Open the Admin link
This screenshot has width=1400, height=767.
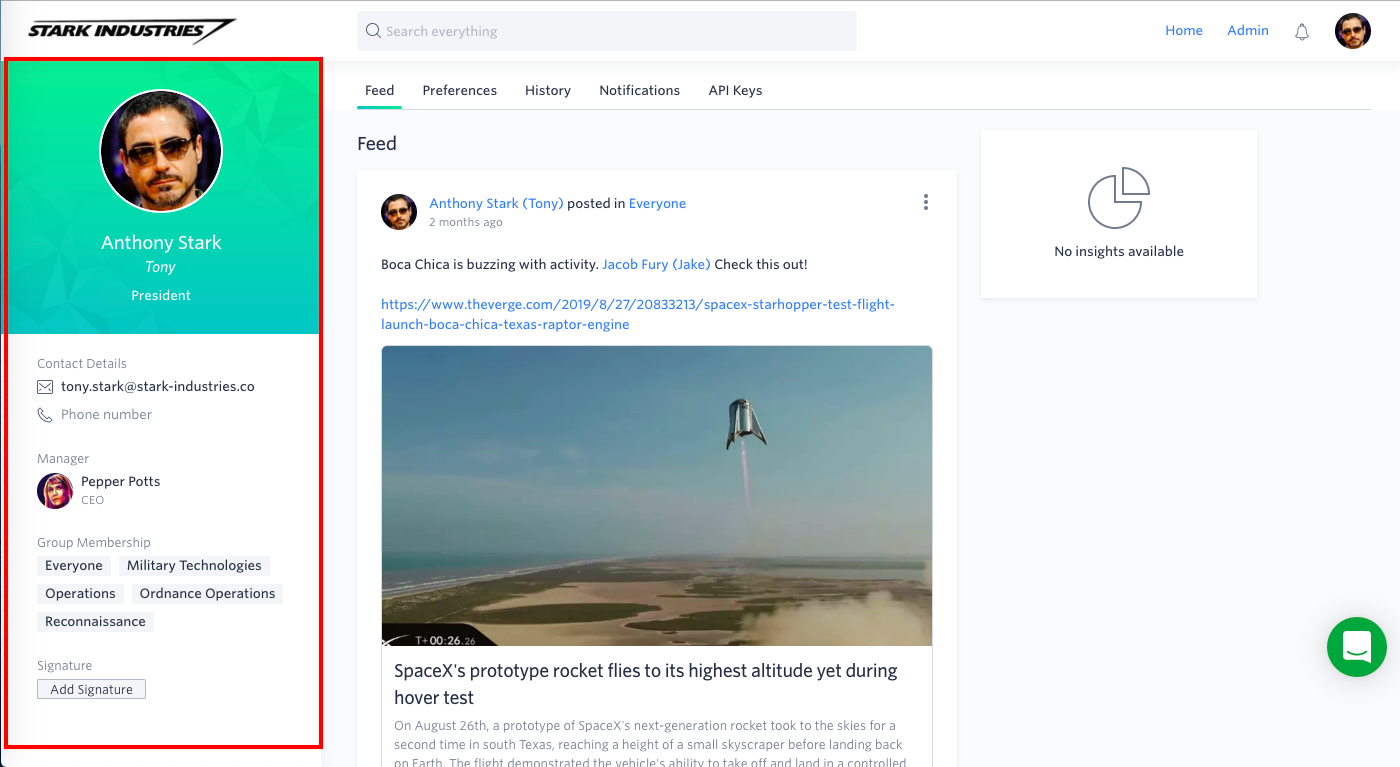(x=1248, y=31)
